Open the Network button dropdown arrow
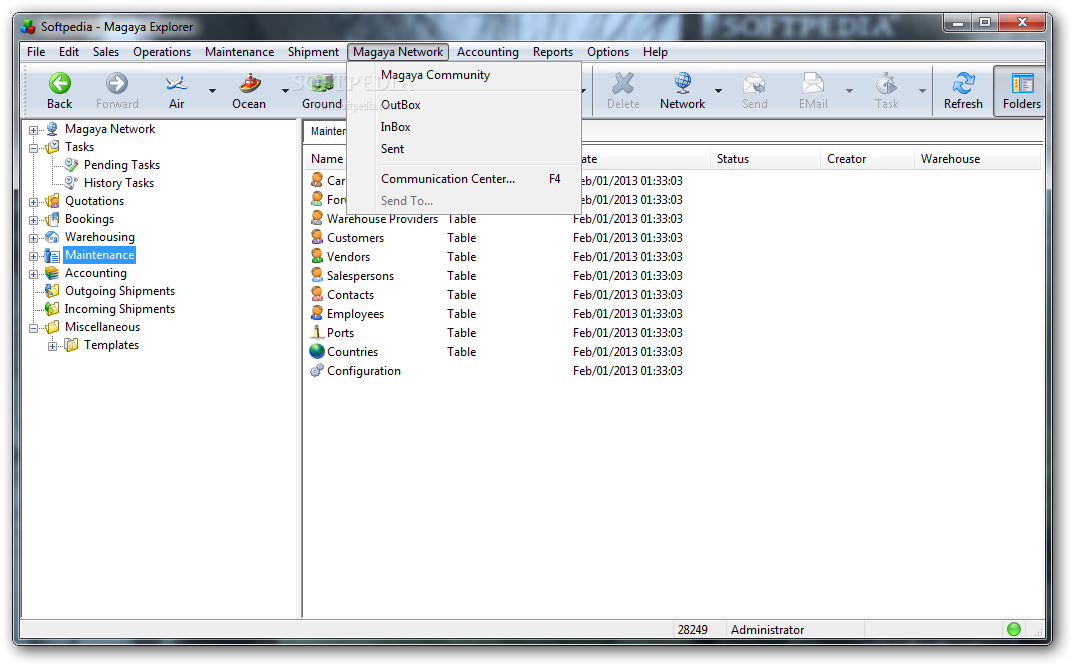The height and width of the screenshot is (666, 1073). pos(719,91)
